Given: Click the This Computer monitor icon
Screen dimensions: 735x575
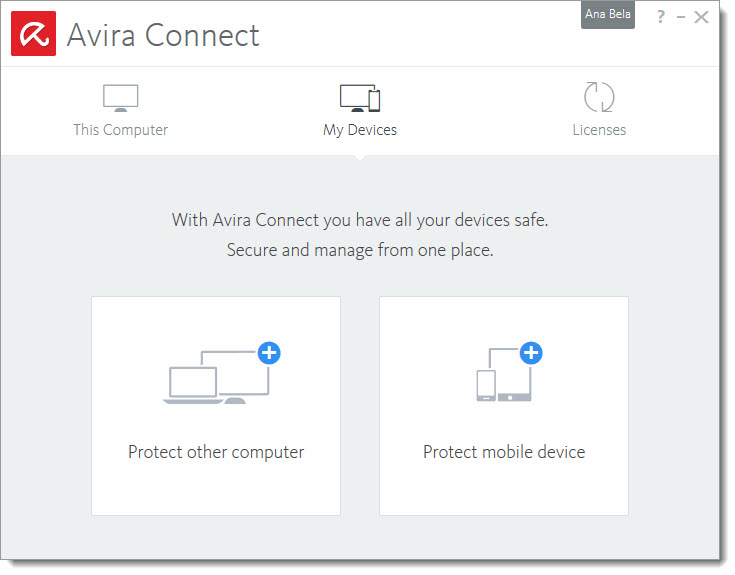Looking at the screenshot, I should pos(120,98).
